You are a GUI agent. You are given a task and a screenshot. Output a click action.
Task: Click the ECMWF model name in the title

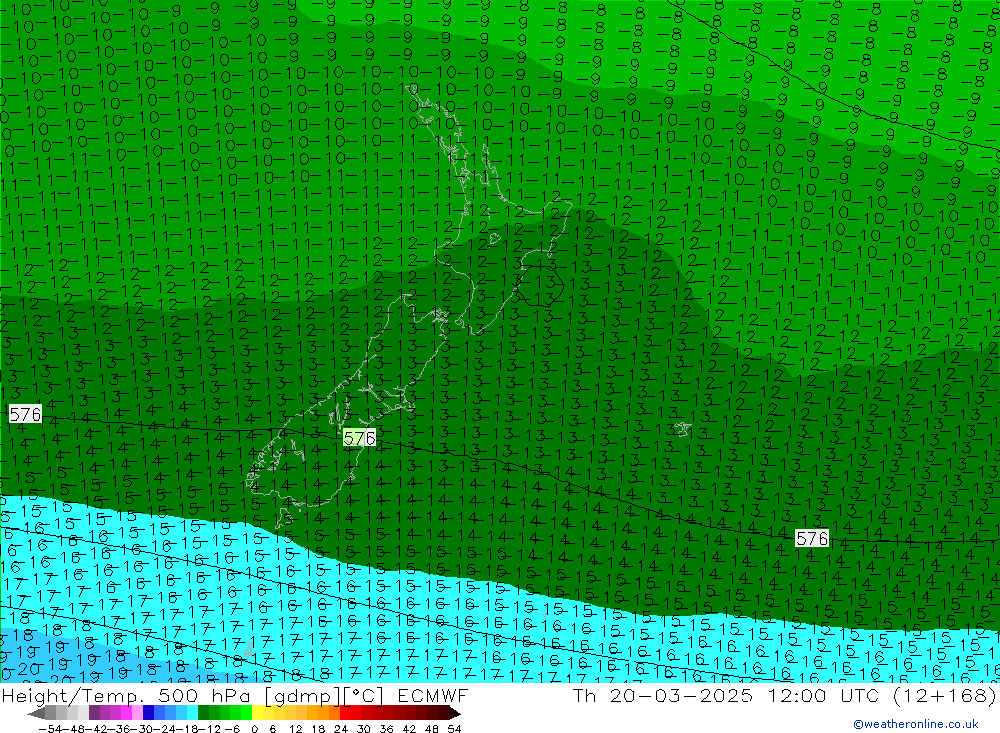tap(432, 695)
